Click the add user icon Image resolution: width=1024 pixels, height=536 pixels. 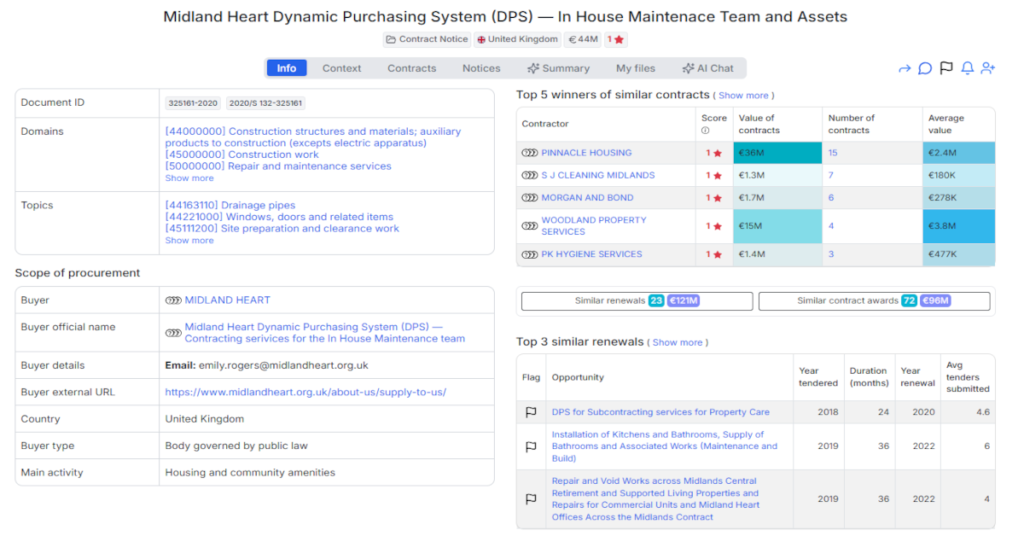(x=988, y=68)
